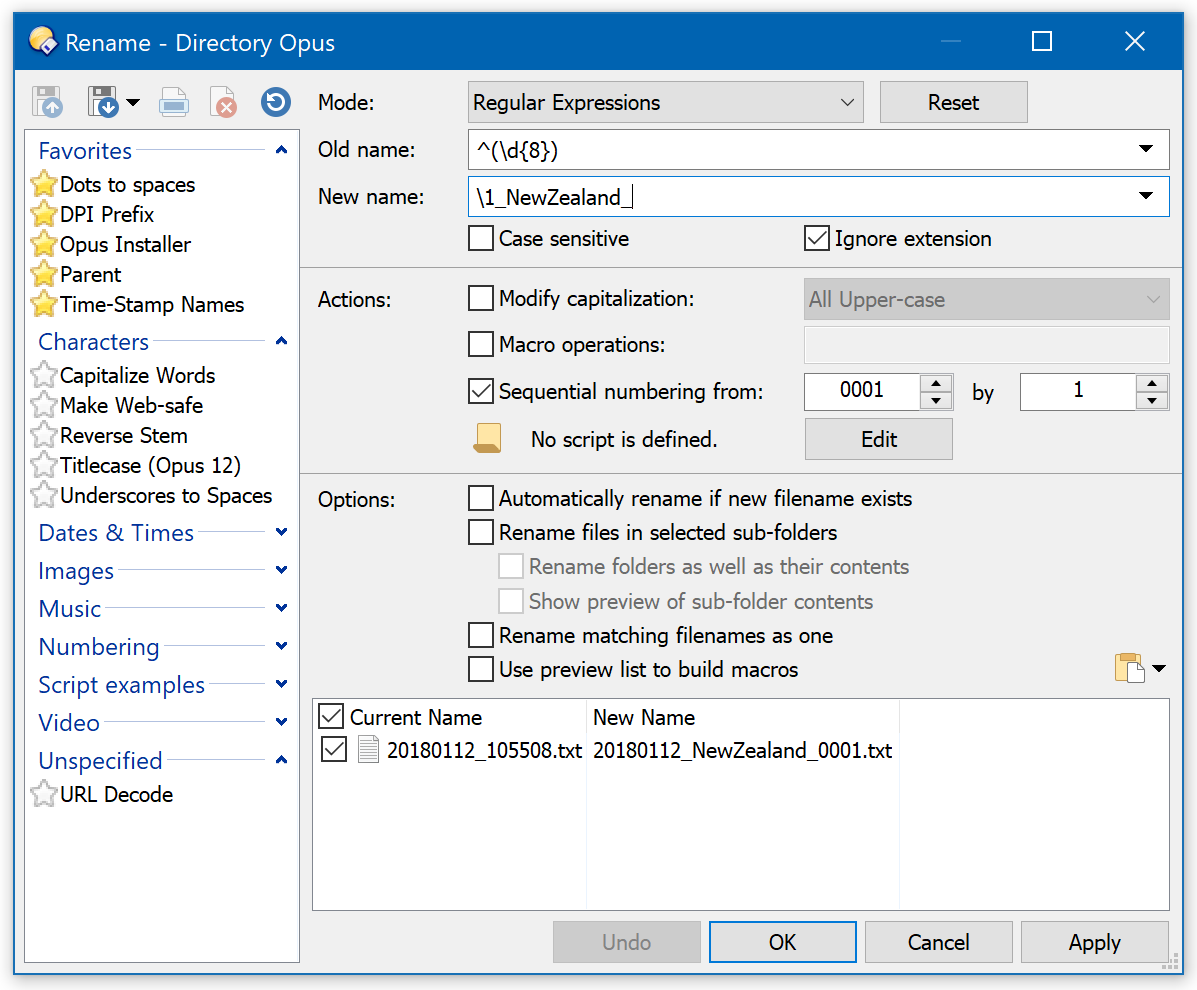This screenshot has width=1197, height=990.
Task: Select the Make Web-safe preset
Action: 131,405
